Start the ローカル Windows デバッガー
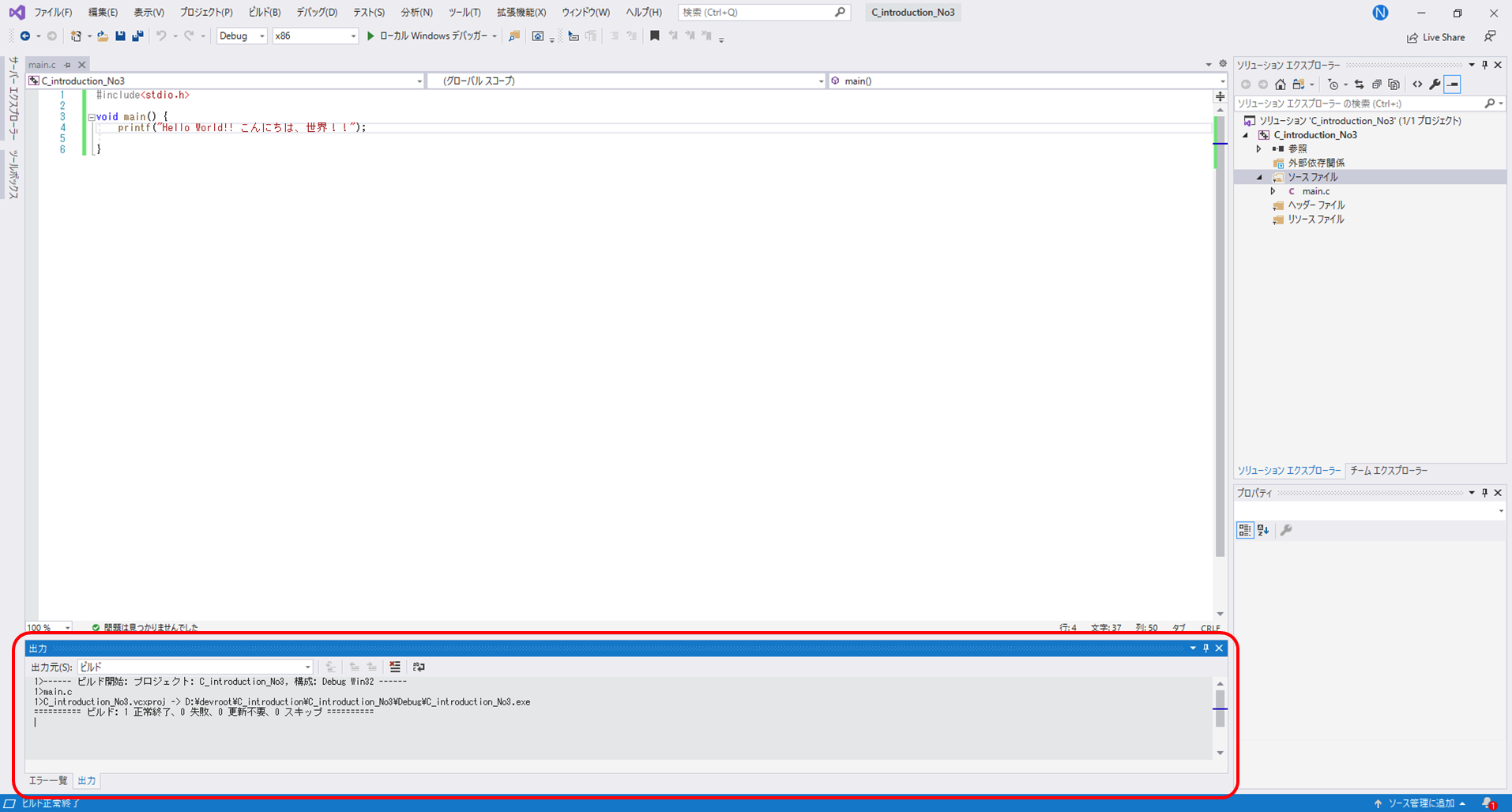This screenshot has height=812, width=1512. (x=431, y=36)
